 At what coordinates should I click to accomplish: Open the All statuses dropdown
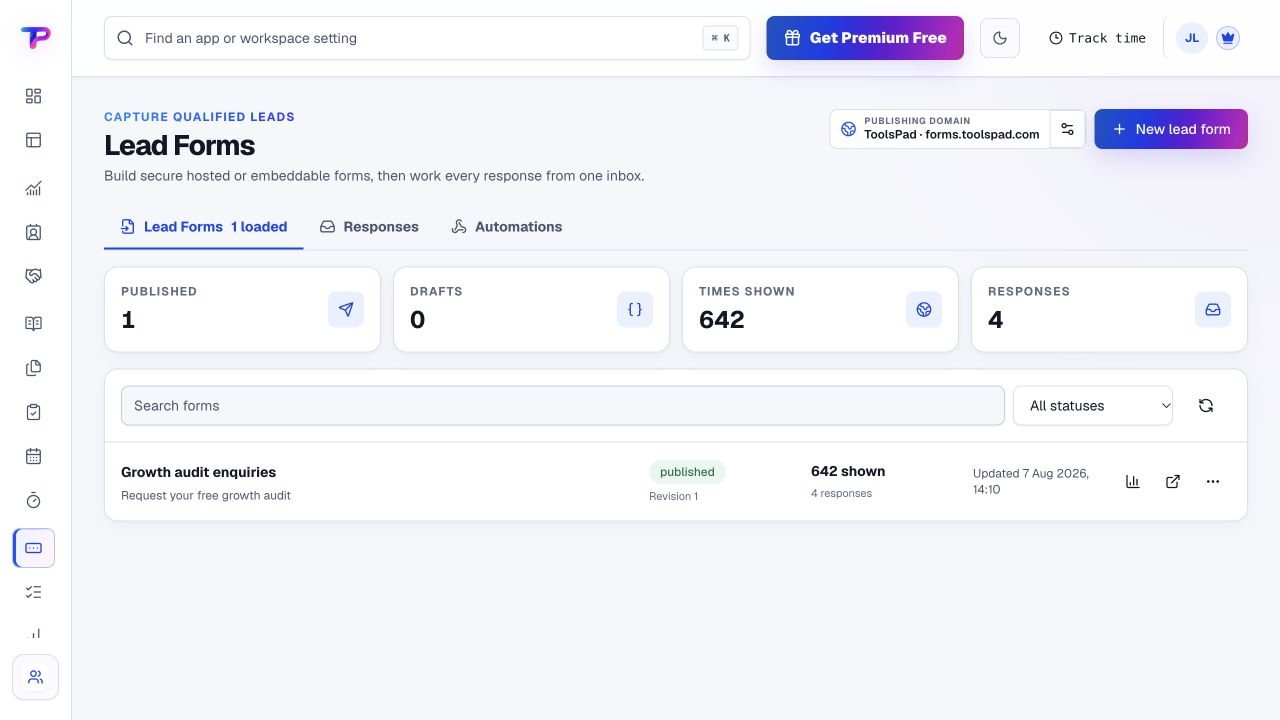[1093, 405]
